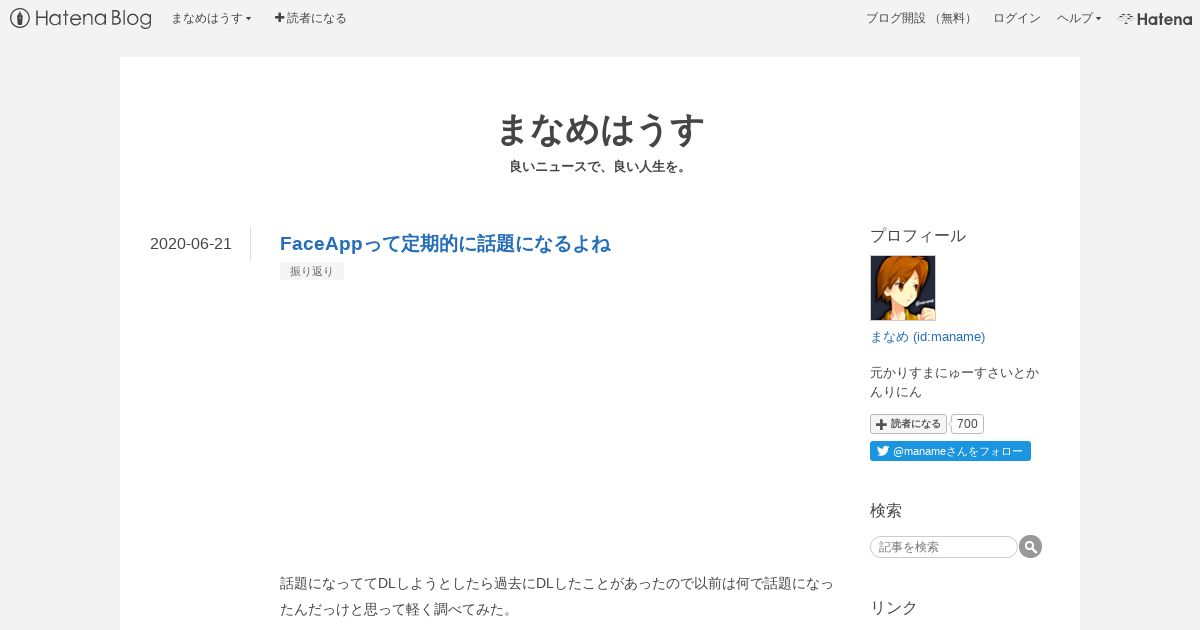Open the Hatena logo at top right
The width and height of the screenshot is (1200, 630).
[x=1155, y=18]
